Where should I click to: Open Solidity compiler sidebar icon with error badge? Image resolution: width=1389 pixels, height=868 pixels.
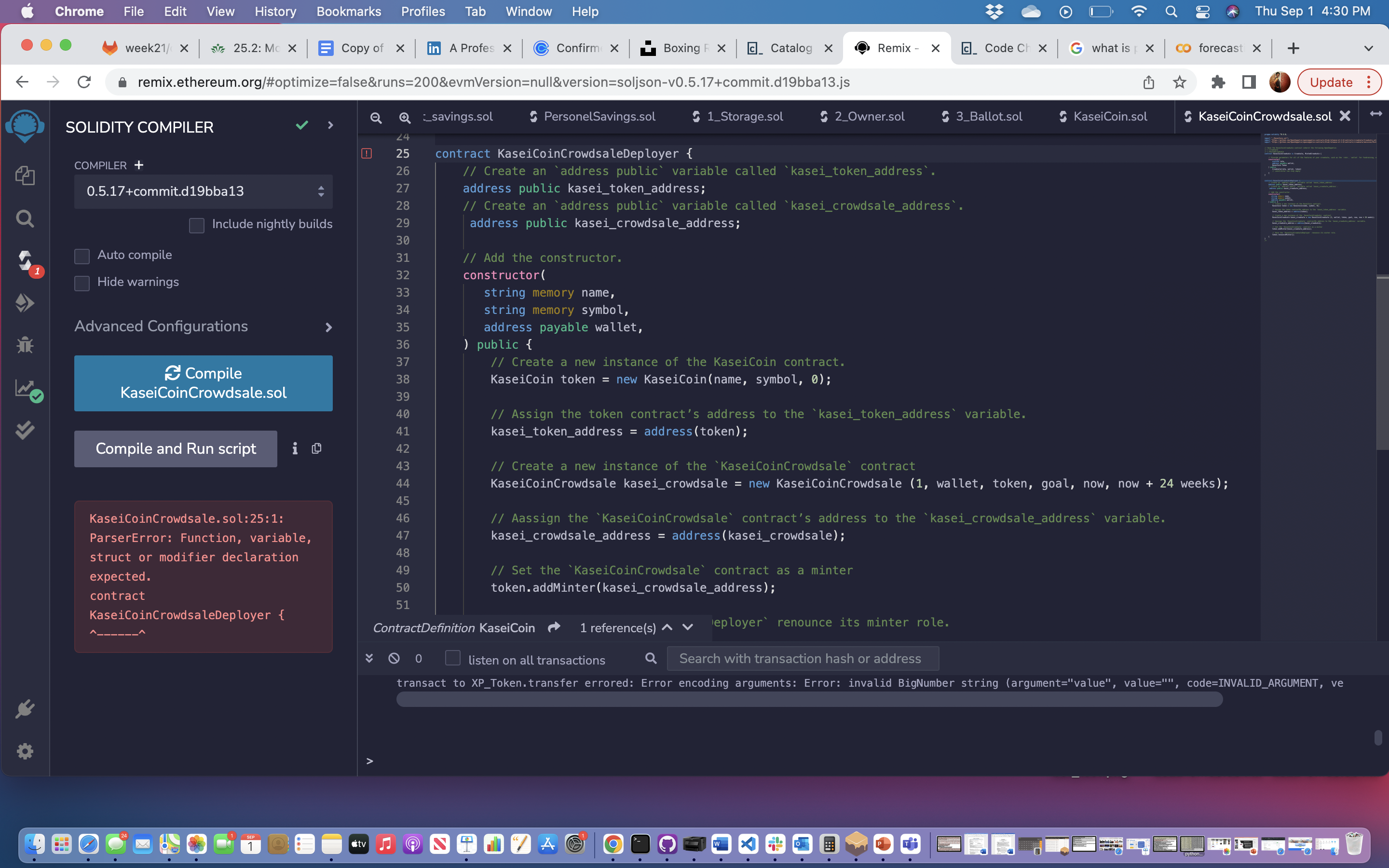point(26,262)
